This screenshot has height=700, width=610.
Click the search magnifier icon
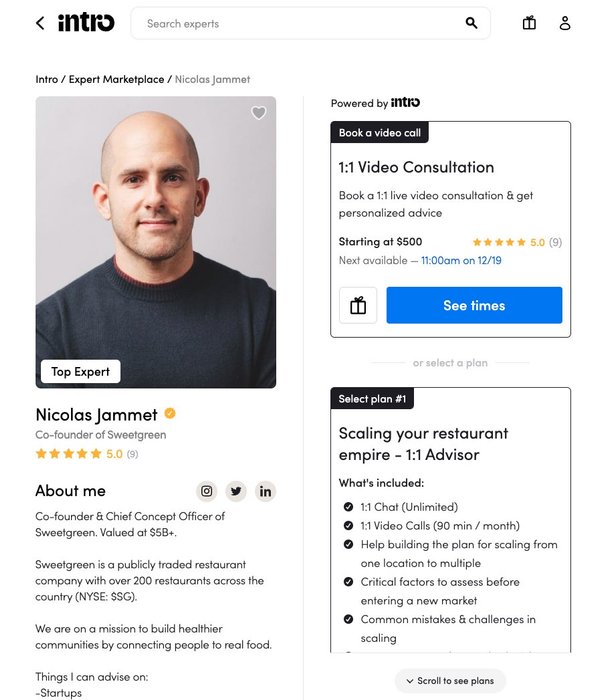click(471, 23)
